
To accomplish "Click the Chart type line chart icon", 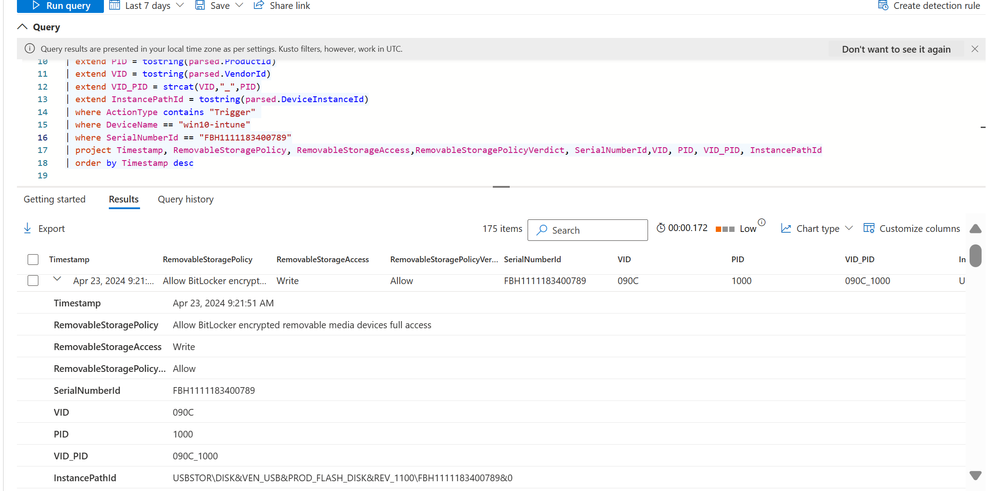I will pos(786,229).
